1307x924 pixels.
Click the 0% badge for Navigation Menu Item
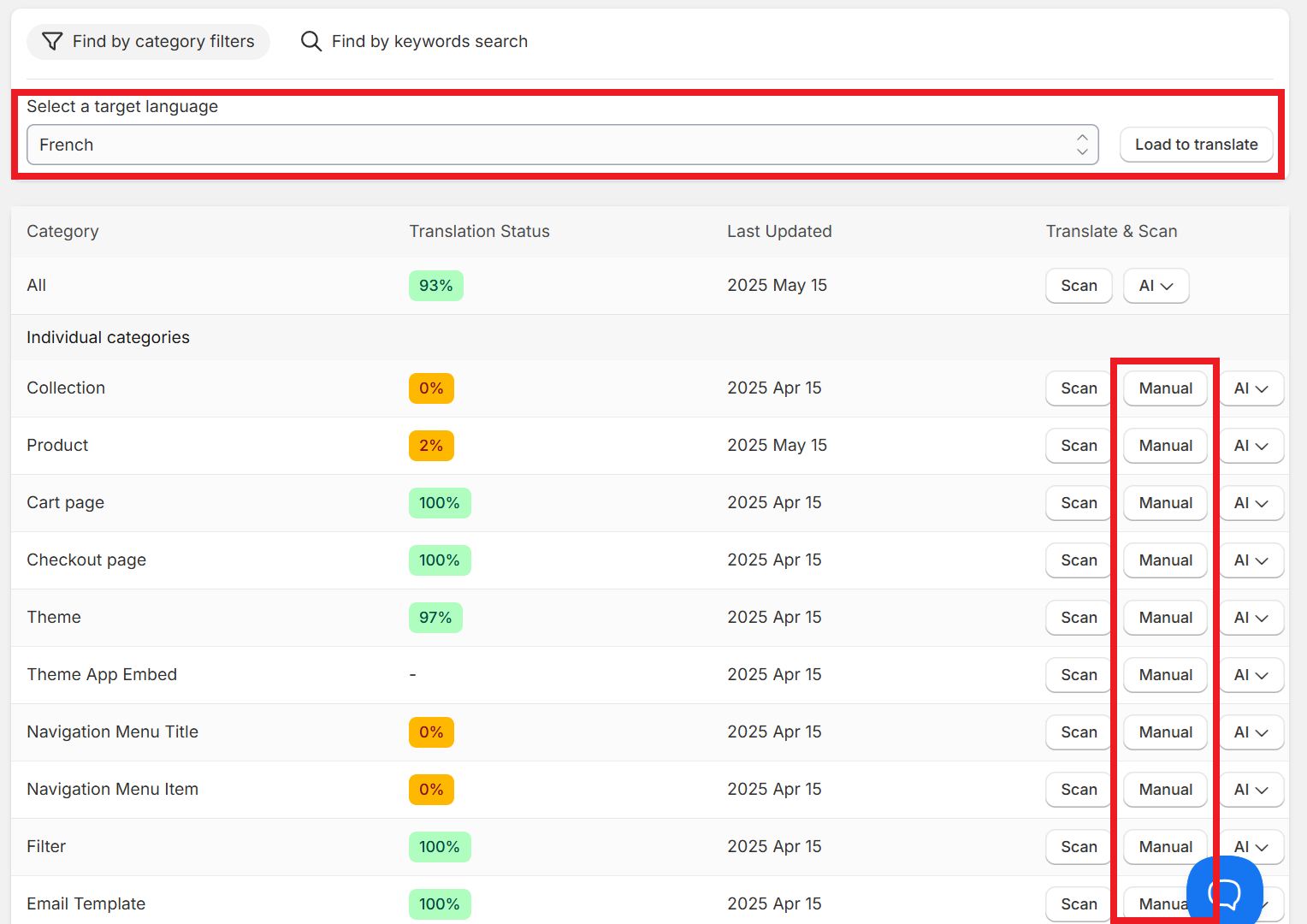431,790
